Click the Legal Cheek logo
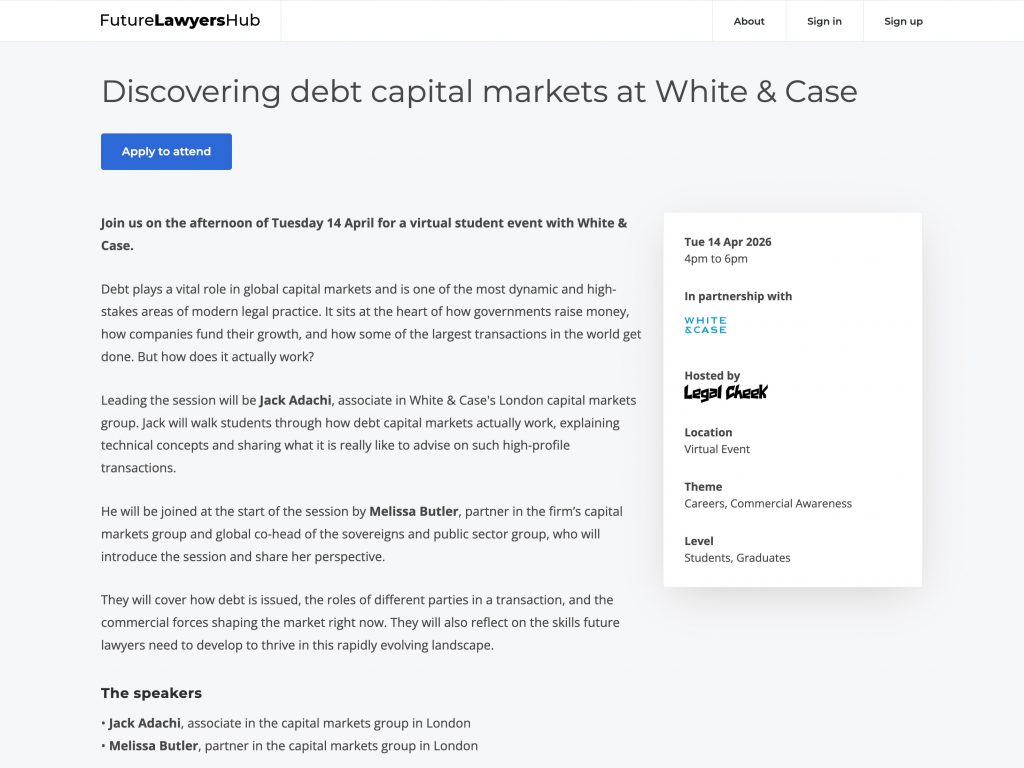 [725, 392]
